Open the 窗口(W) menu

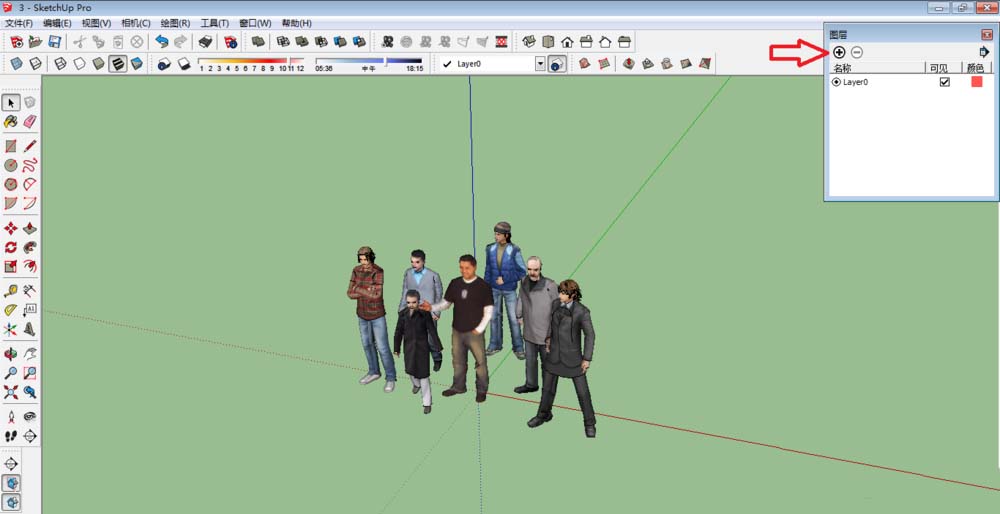pos(255,22)
